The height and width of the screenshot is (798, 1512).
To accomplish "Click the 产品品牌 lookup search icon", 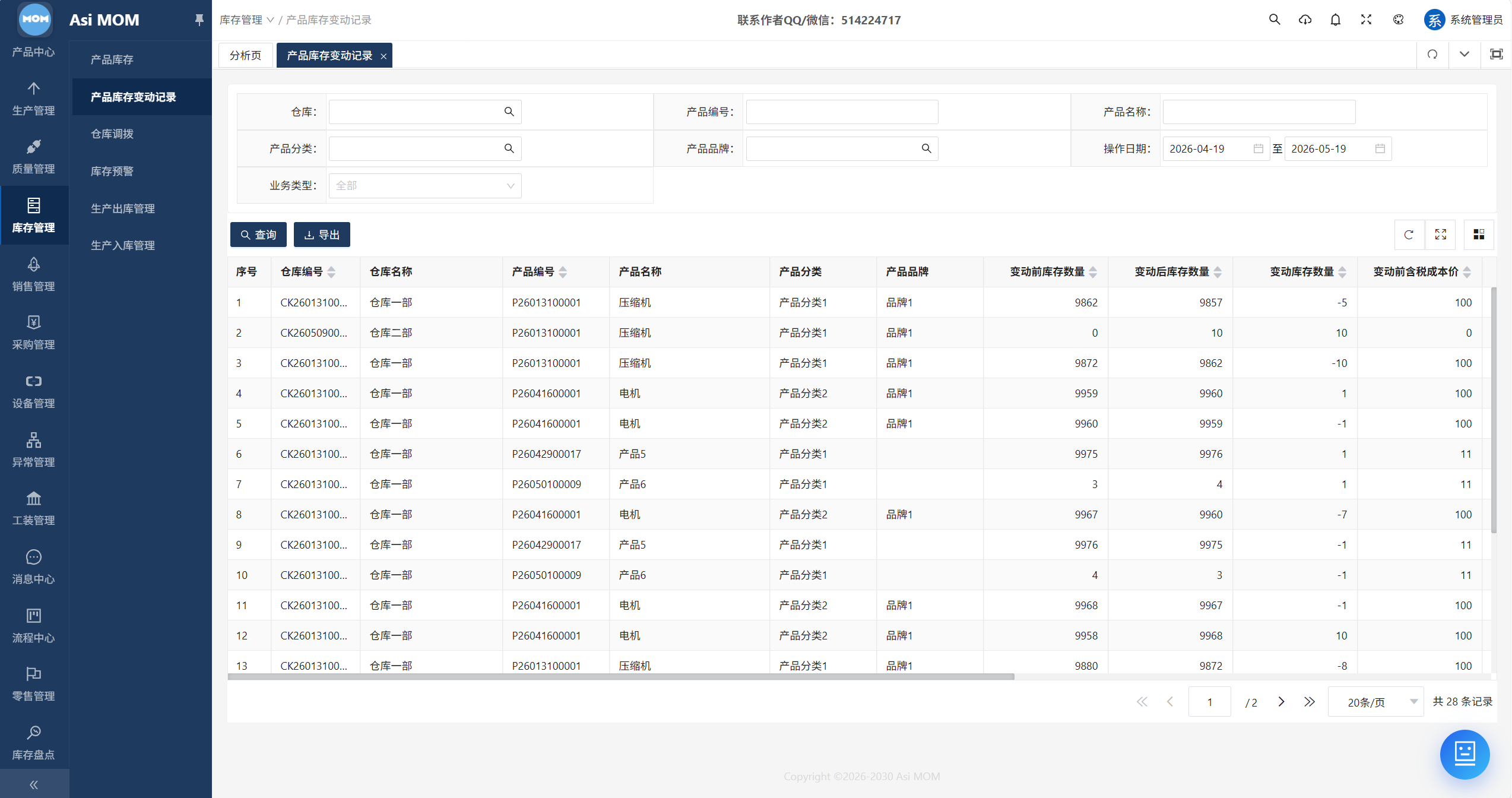I will click(x=926, y=148).
